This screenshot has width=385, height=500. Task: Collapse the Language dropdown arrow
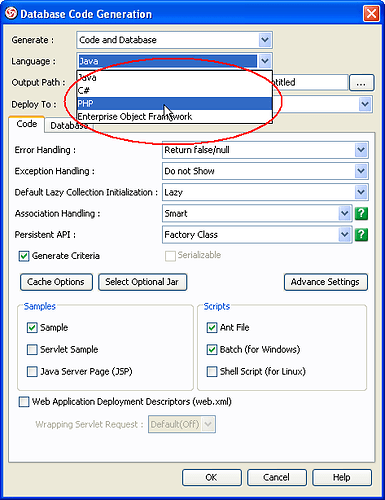tap(265, 61)
